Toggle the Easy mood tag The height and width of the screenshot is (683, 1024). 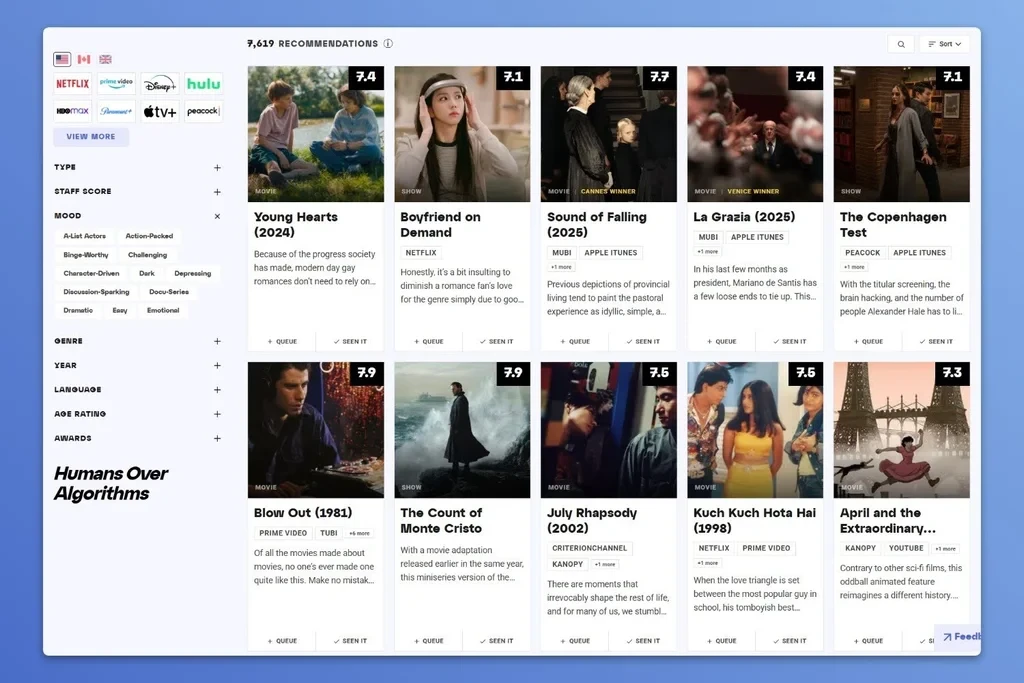120,310
